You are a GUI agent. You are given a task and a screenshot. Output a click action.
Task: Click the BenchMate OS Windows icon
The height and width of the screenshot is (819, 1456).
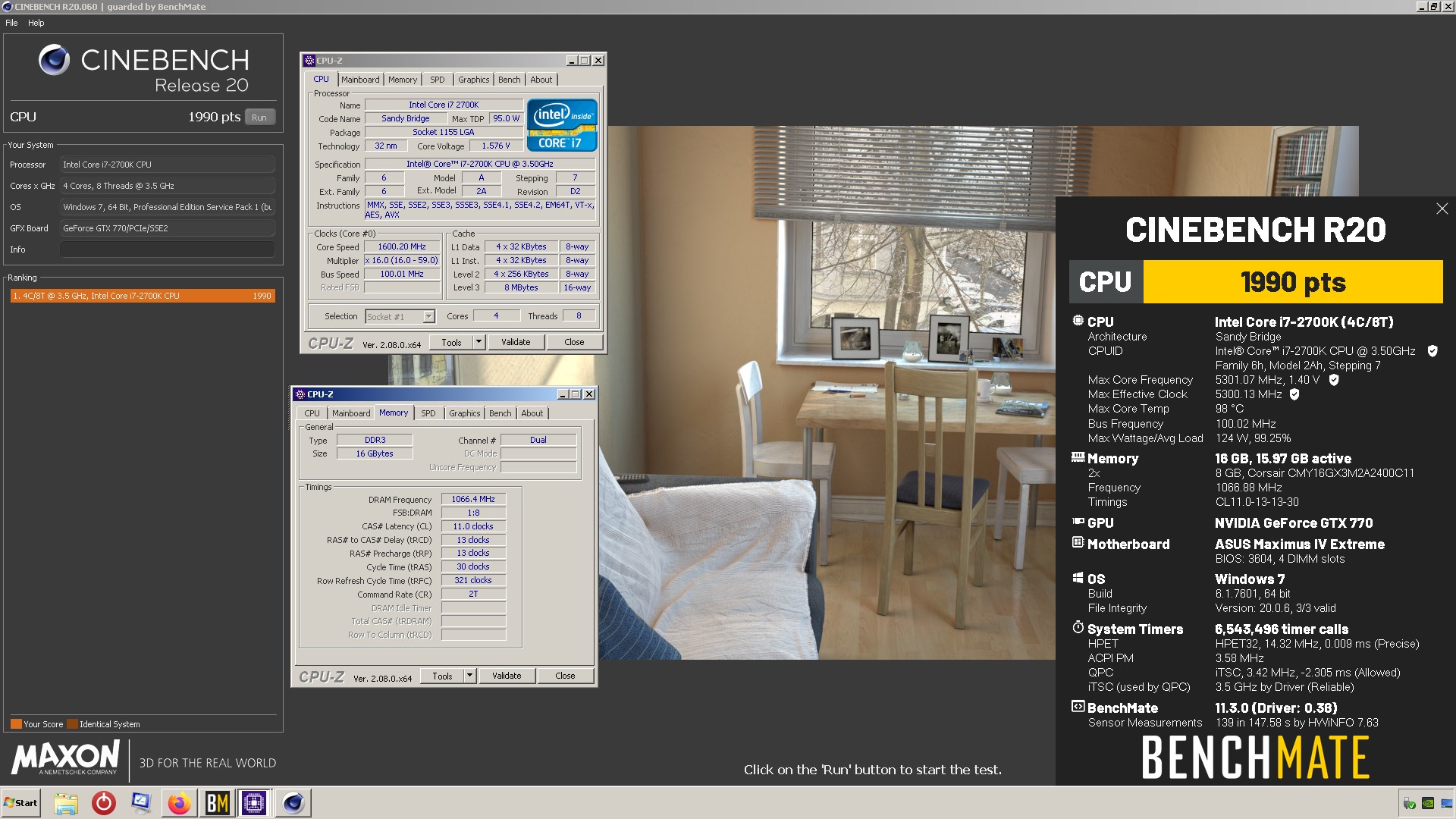[x=1078, y=578]
